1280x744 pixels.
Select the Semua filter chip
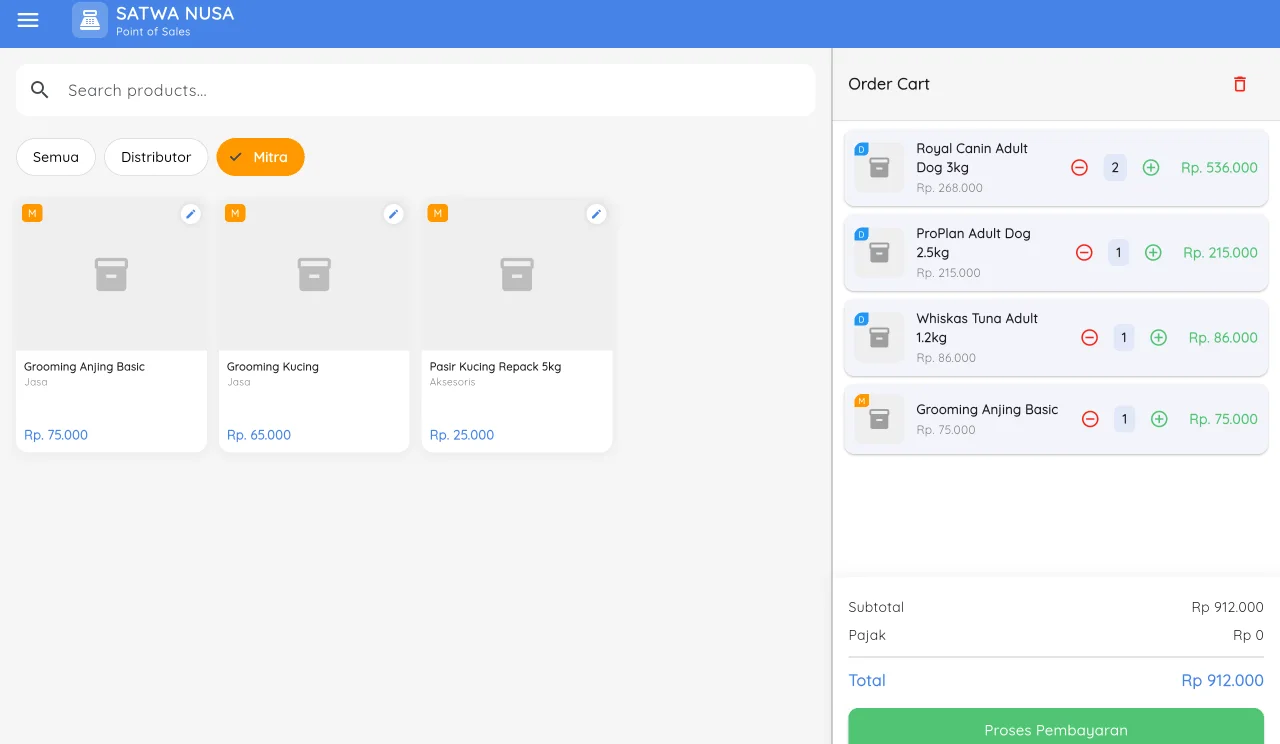(x=56, y=157)
